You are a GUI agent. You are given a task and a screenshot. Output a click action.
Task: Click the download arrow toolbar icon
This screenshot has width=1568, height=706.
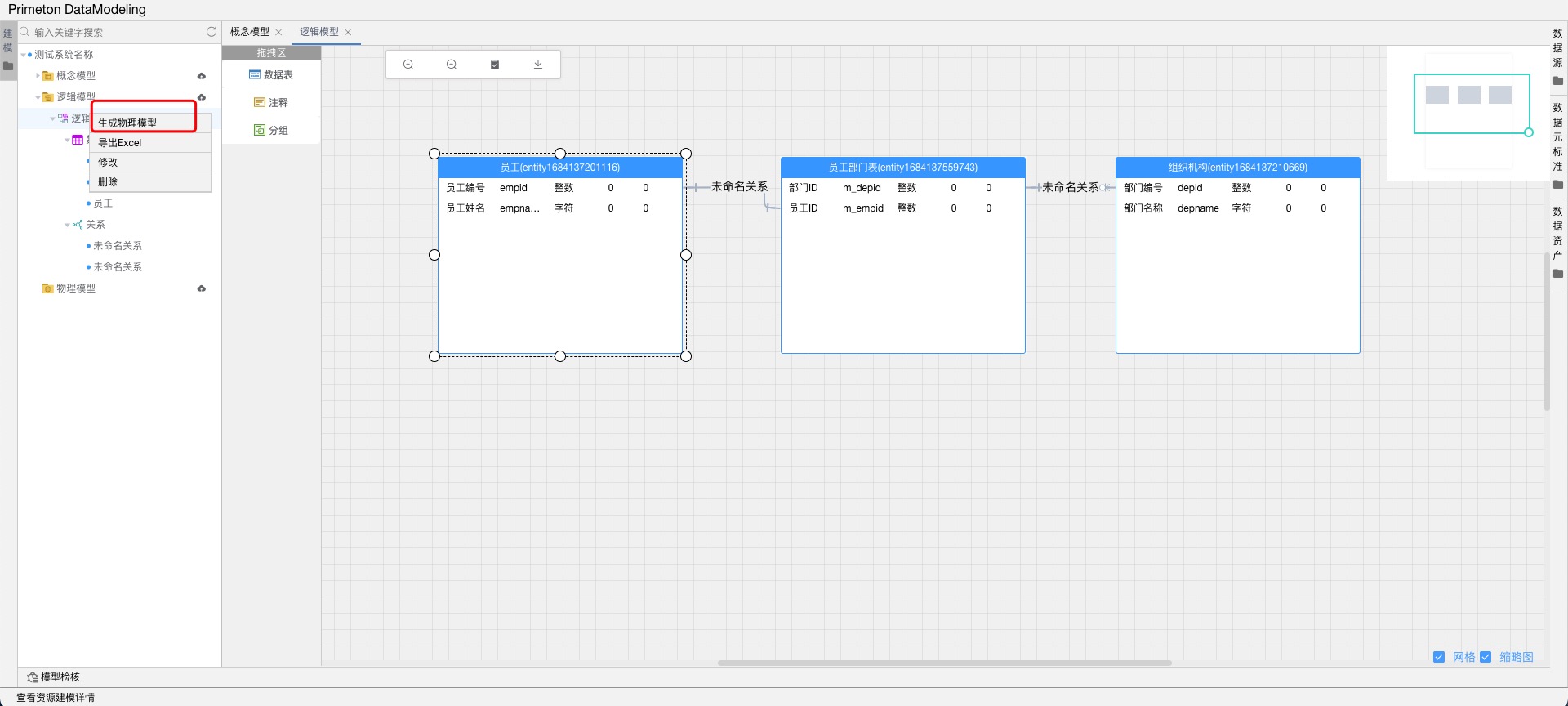[538, 65]
